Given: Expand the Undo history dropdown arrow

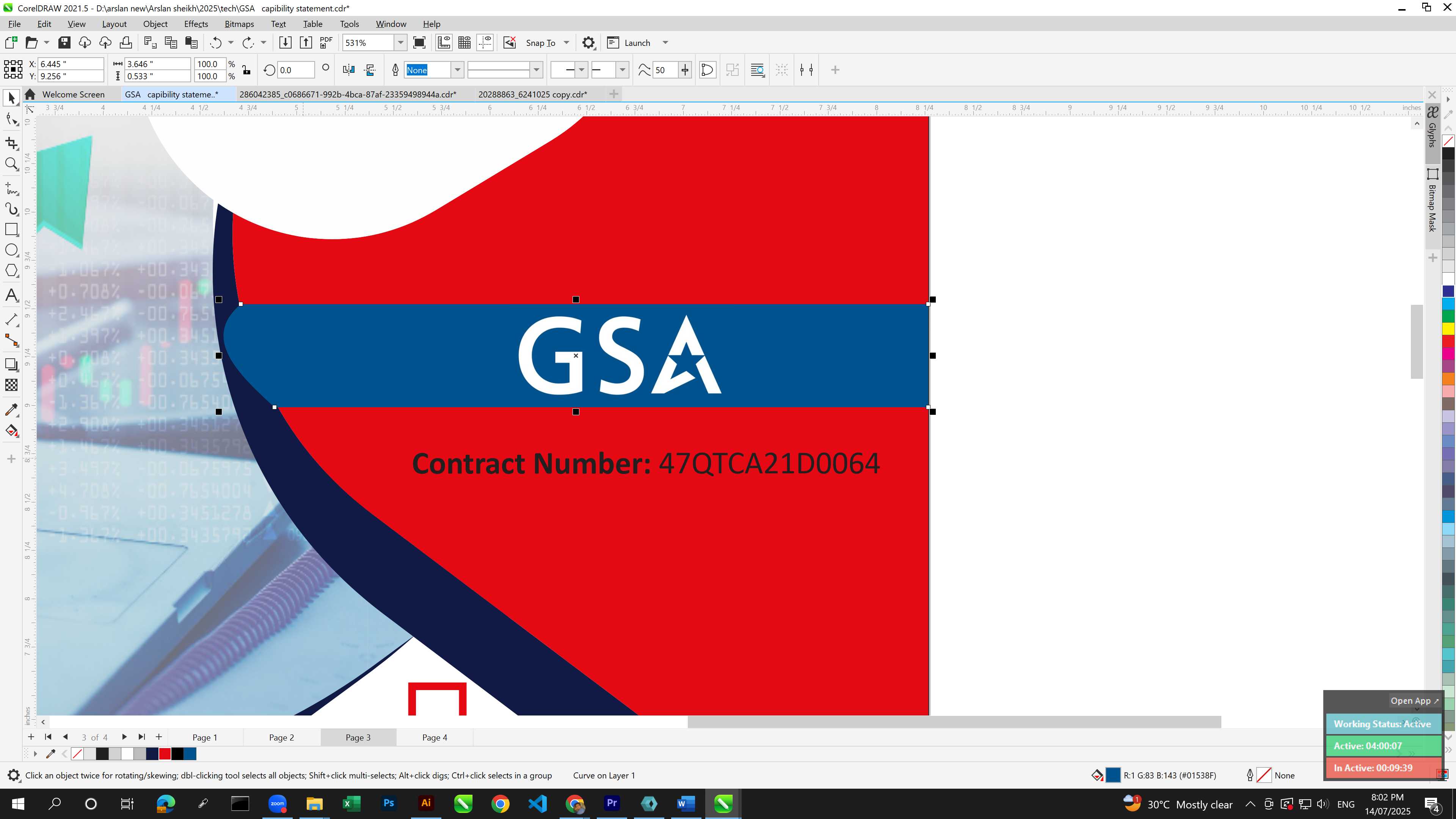Looking at the screenshot, I should [x=230, y=43].
